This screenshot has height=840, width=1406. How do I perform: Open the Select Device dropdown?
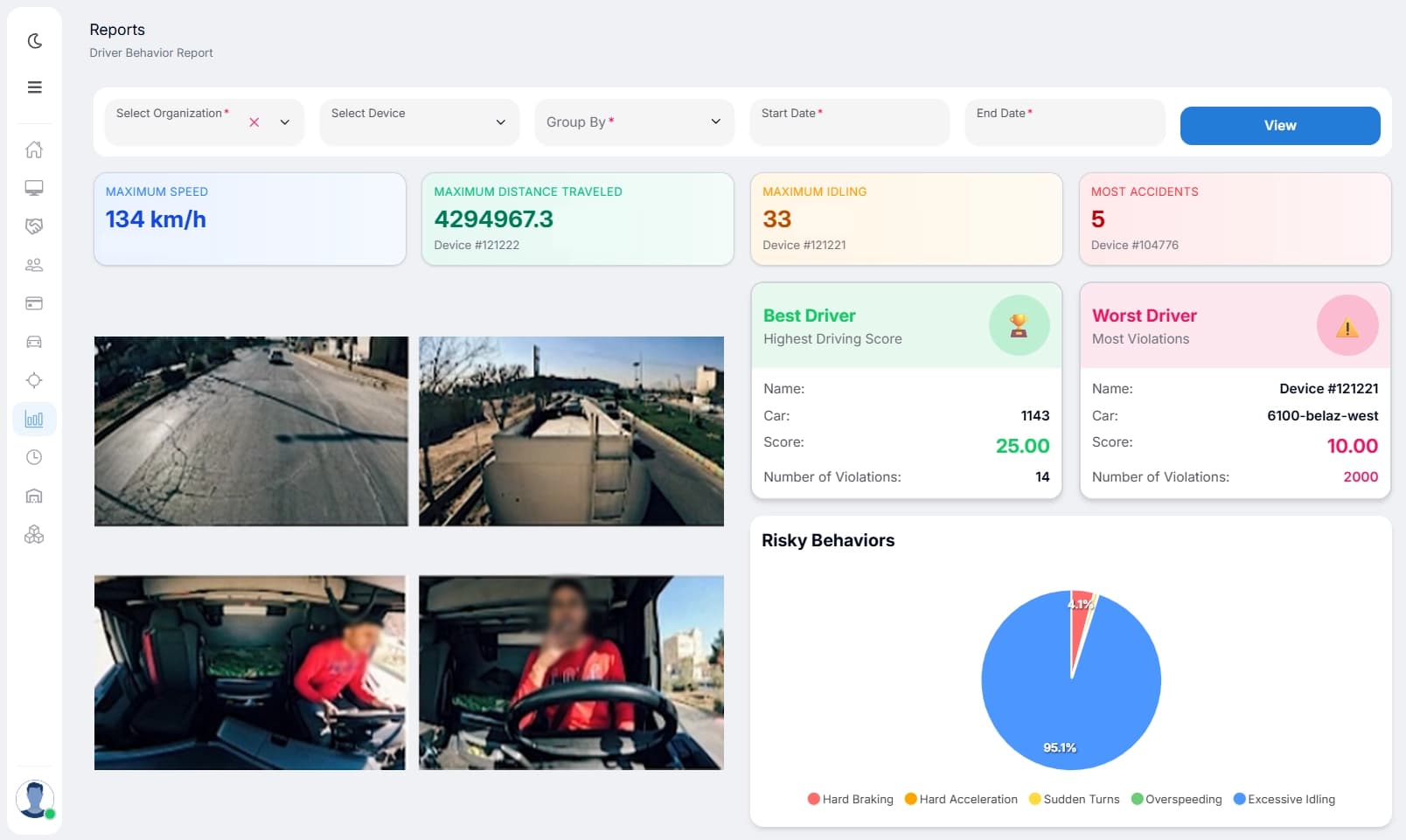tap(419, 121)
